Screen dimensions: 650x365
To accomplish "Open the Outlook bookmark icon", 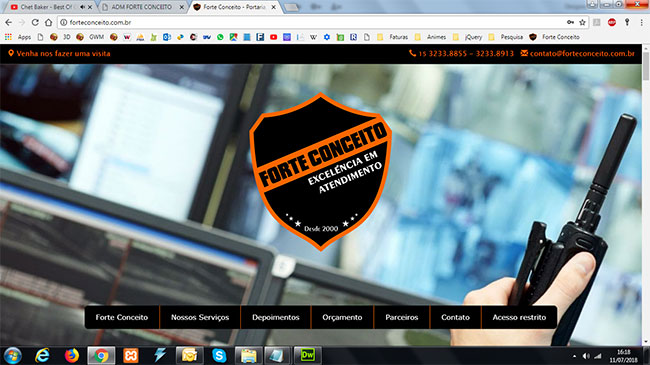I will pyautogui.click(x=167, y=37).
